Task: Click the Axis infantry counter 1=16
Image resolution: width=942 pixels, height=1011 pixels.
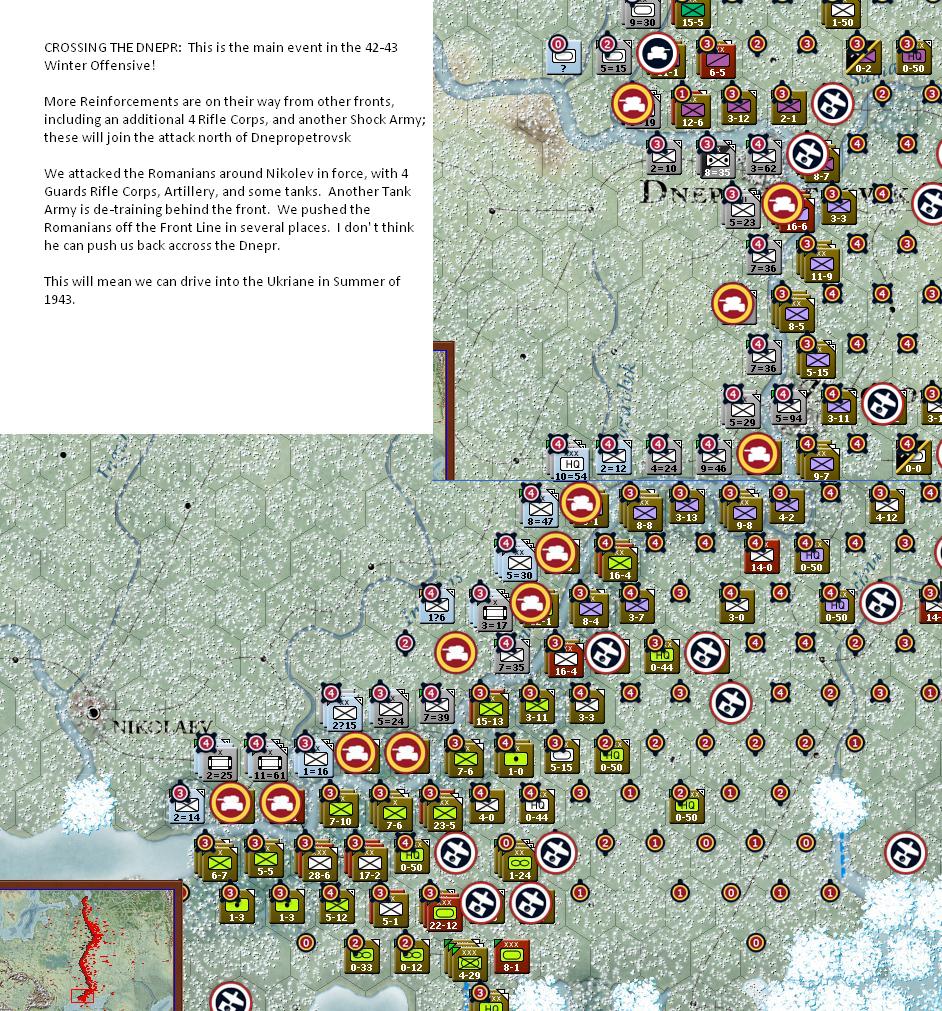Action: [x=315, y=760]
